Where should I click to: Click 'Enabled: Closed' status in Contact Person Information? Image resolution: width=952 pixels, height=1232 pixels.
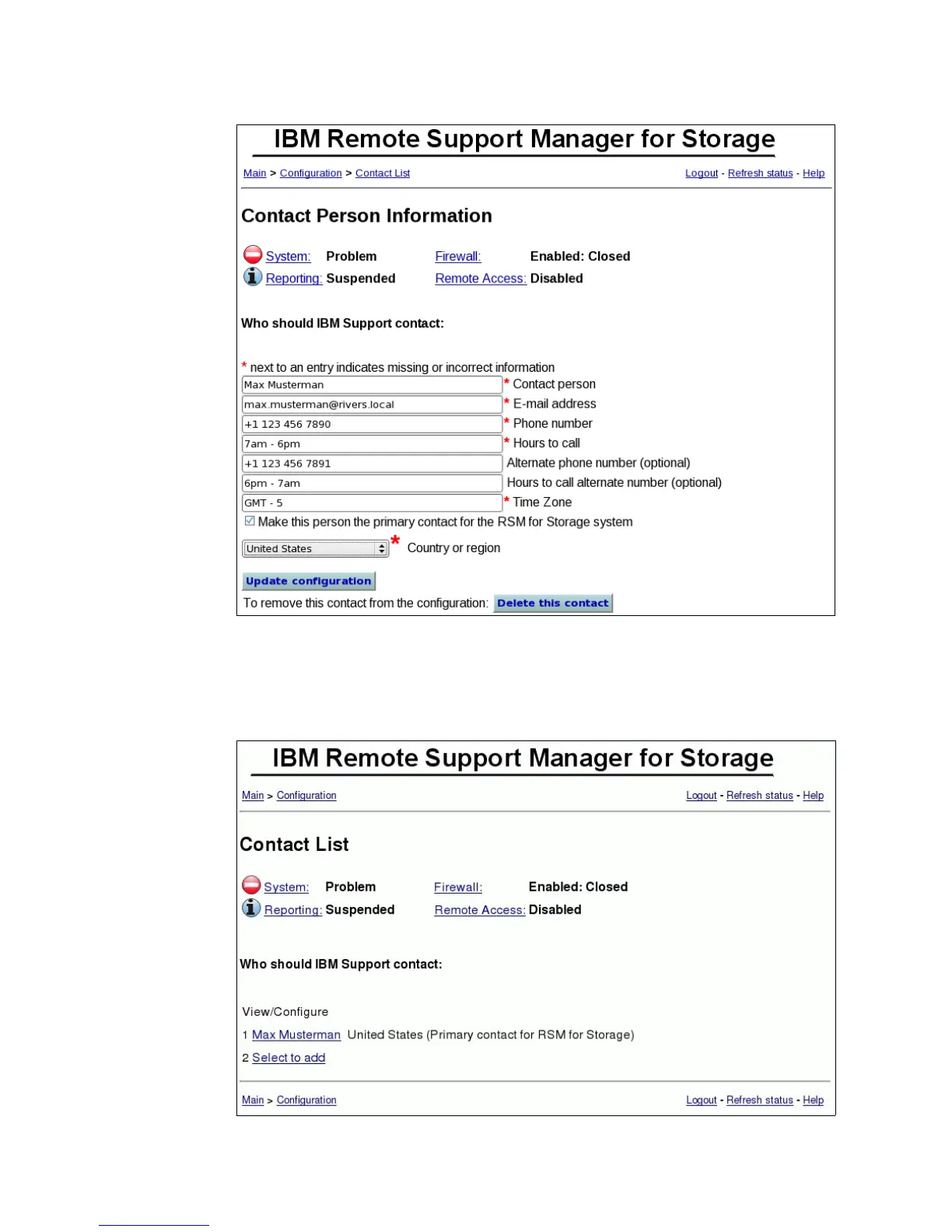pos(580,257)
